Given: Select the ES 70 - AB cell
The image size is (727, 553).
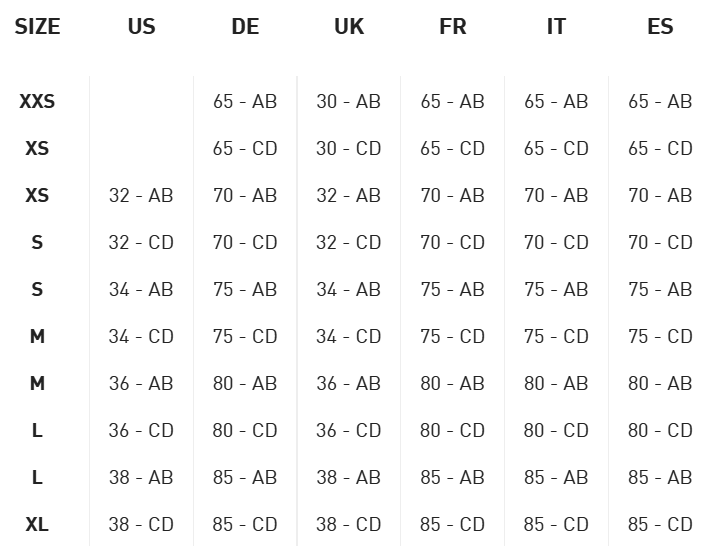Looking at the screenshot, I should tap(660, 195).
